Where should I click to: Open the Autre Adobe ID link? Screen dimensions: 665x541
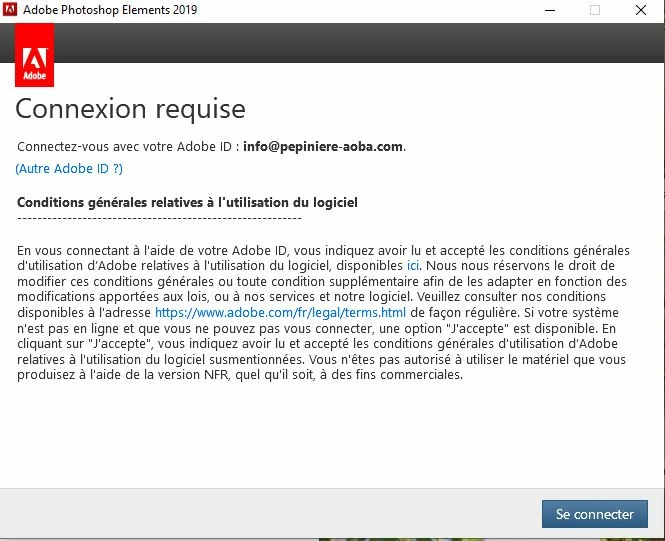pos(69,169)
